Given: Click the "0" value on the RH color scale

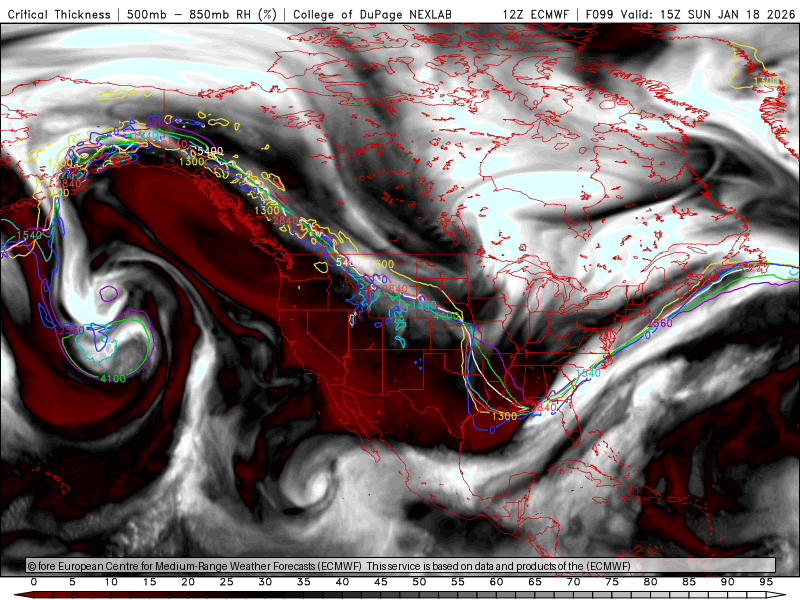Looking at the screenshot, I should pyautogui.click(x=34, y=582).
